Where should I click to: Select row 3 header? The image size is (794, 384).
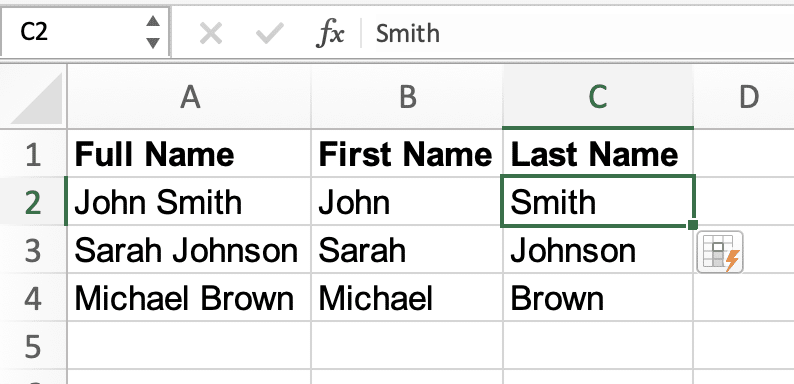[33, 250]
